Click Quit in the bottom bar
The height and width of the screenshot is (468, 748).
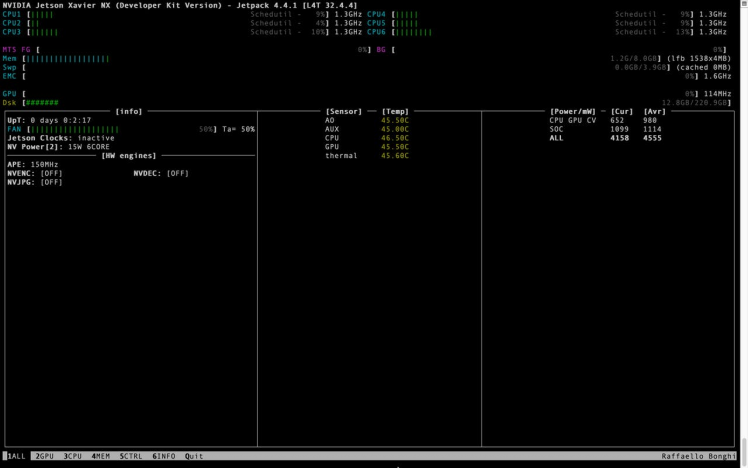pos(194,456)
